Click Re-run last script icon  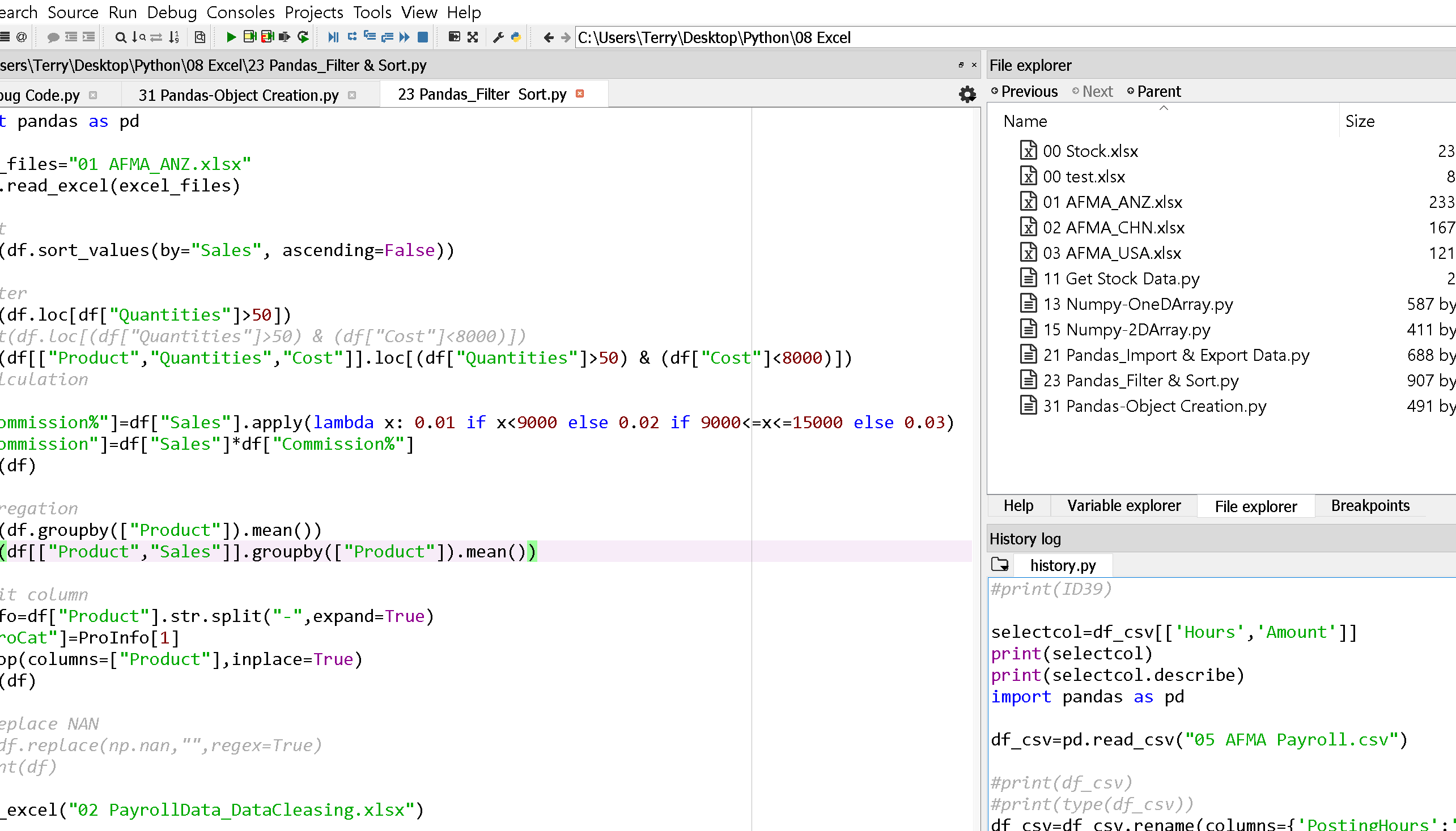click(x=303, y=37)
